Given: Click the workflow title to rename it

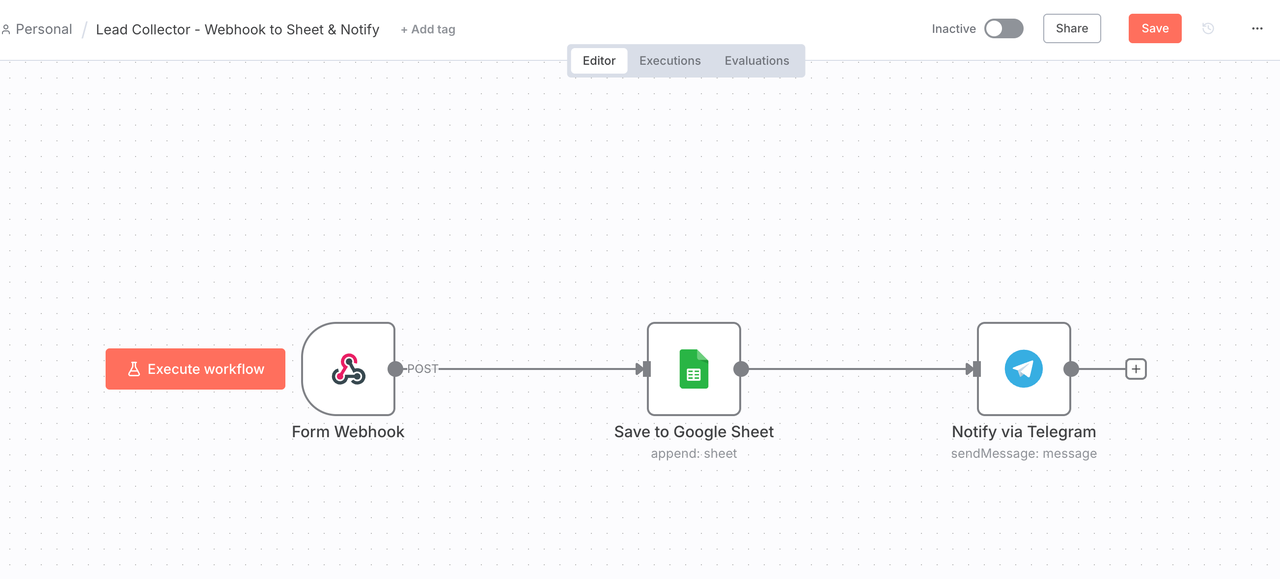Looking at the screenshot, I should (x=237, y=29).
